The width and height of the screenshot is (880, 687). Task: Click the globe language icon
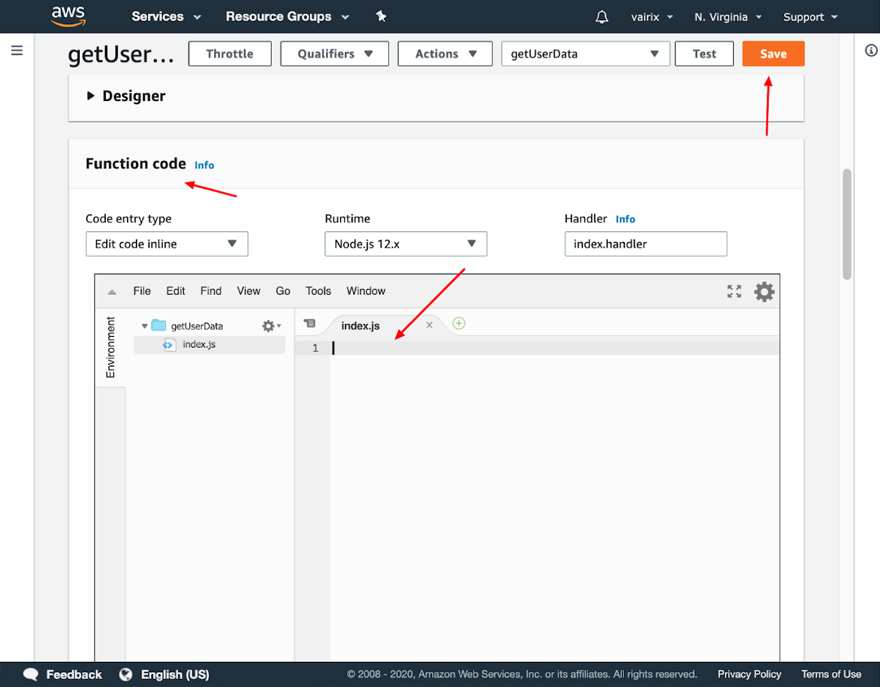coord(126,674)
